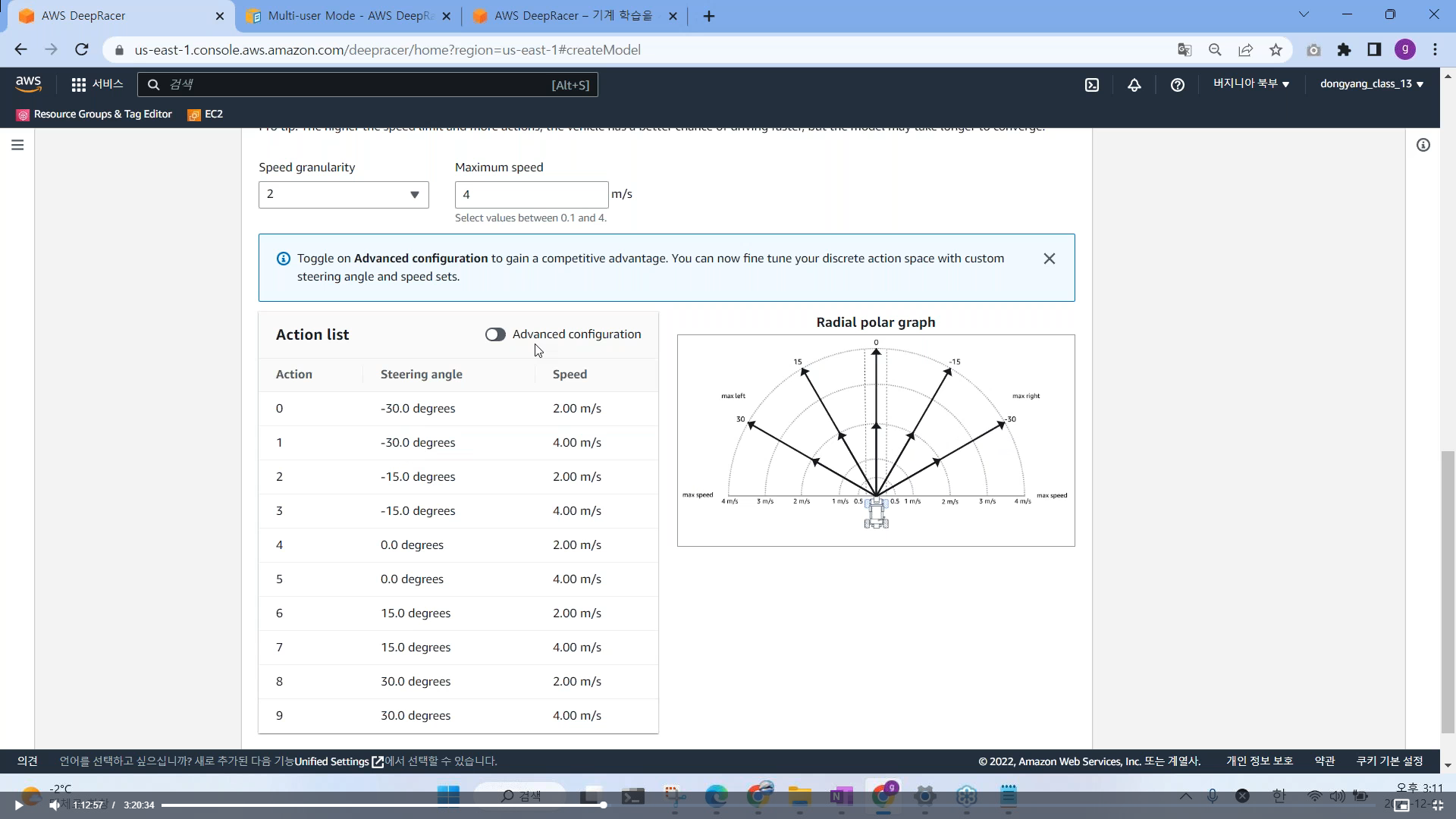Open AWS support help icon

1177,85
